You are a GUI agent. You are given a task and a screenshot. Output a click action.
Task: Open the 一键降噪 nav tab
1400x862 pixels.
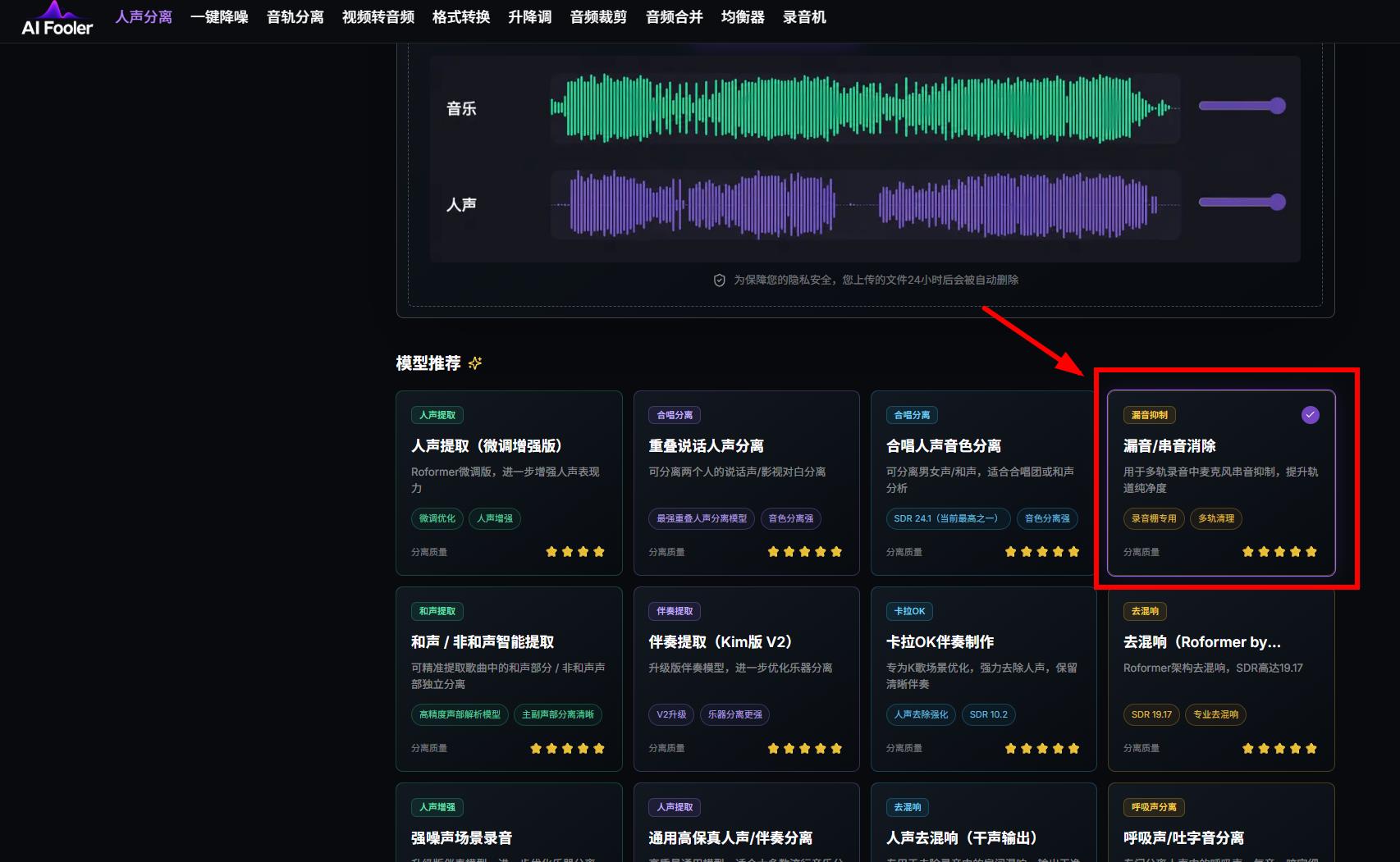pos(219,17)
